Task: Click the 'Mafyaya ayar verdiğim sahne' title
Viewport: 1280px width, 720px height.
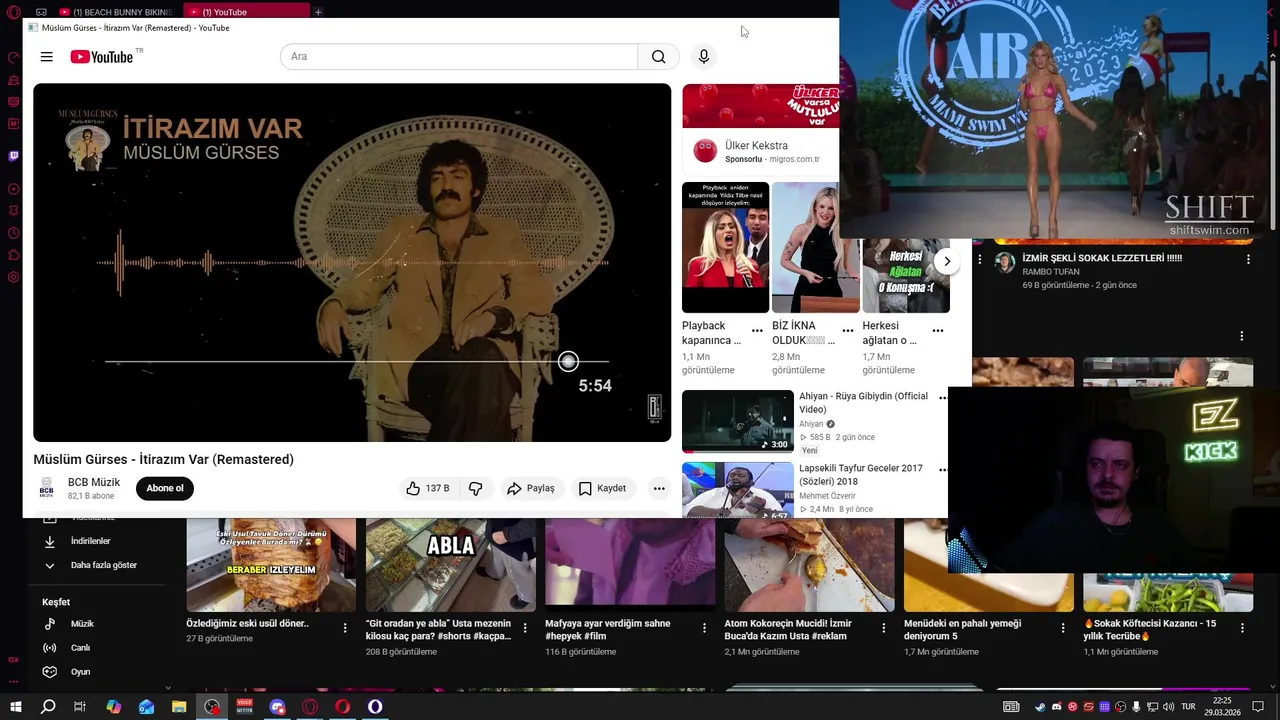Action: 608,629
